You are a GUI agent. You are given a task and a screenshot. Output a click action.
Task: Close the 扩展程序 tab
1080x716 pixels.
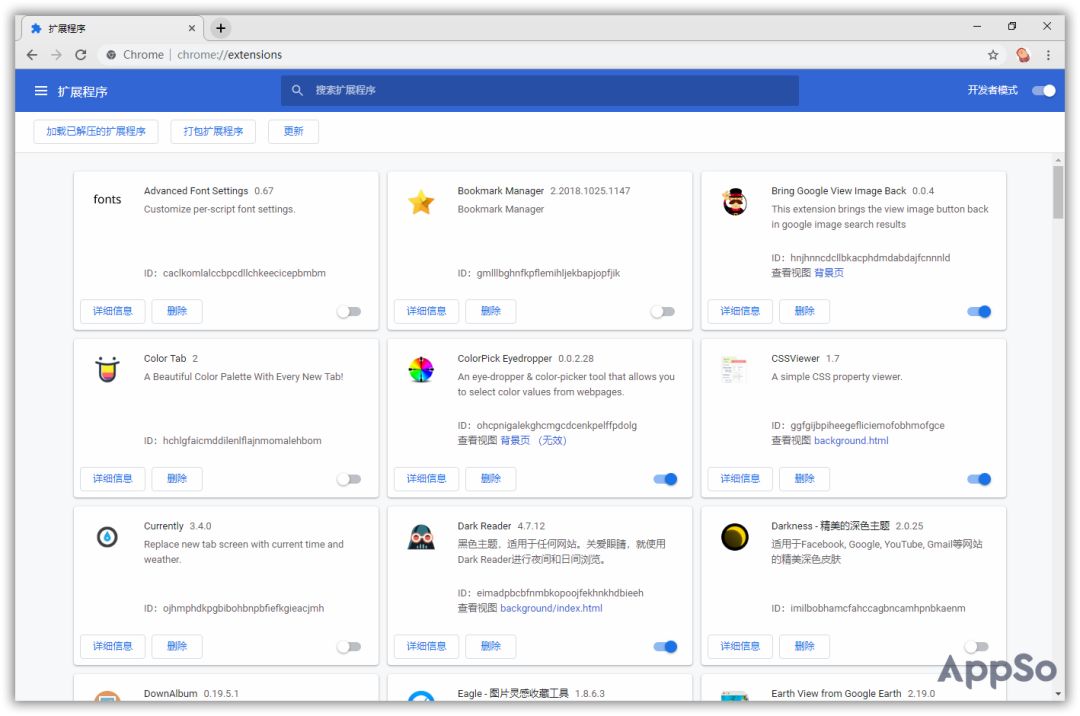point(191,28)
